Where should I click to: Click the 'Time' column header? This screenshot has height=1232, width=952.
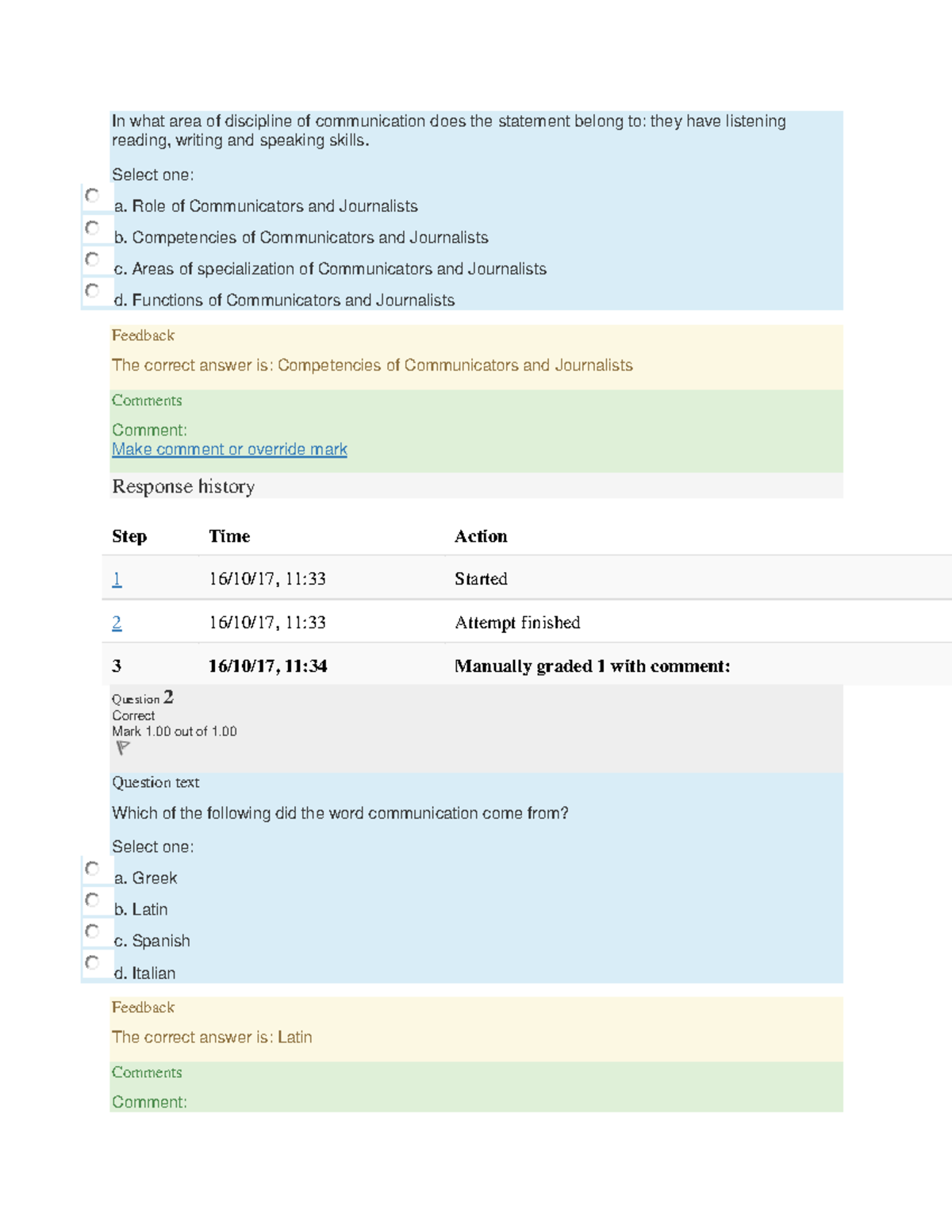pyautogui.click(x=229, y=536)
